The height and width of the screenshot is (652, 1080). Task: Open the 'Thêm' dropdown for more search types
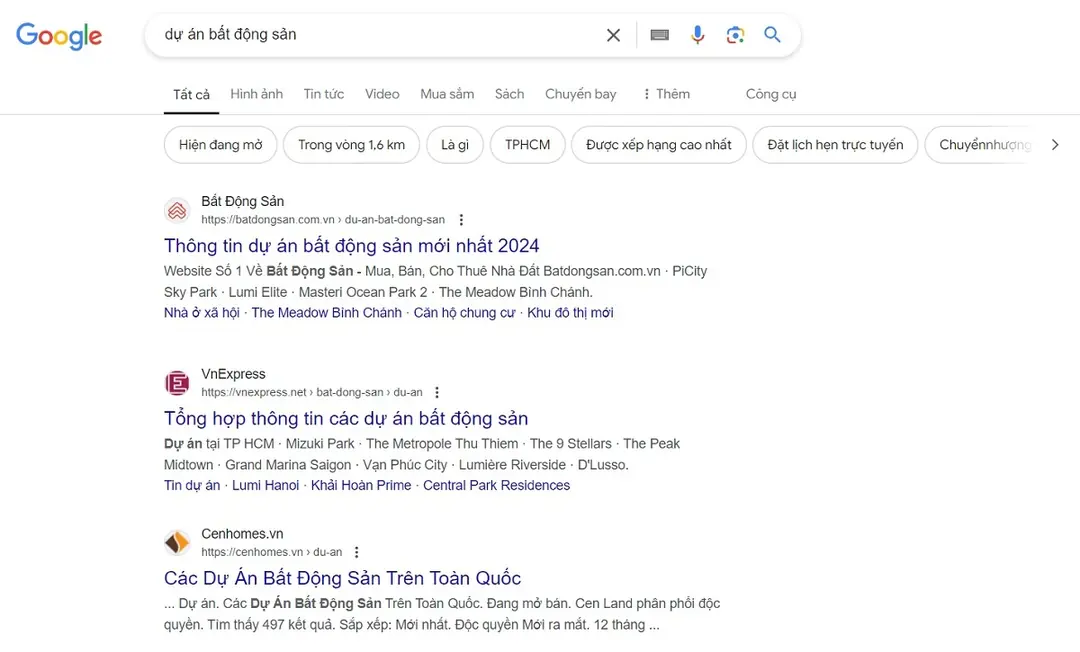(x=667, y=93)
